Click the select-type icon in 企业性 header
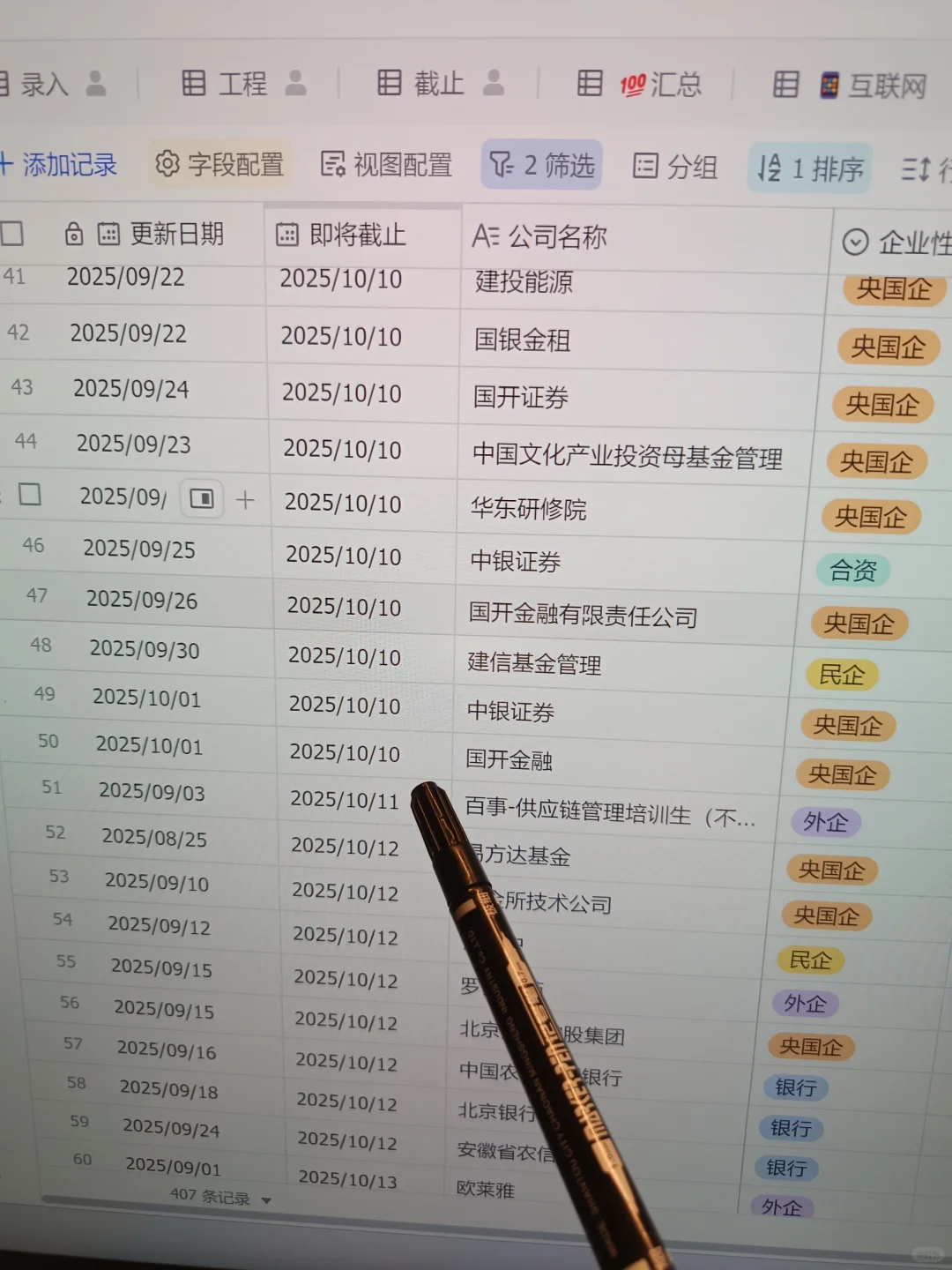Screen dimensions: 952x1270 pyautogui.click(x=855, y=242)
